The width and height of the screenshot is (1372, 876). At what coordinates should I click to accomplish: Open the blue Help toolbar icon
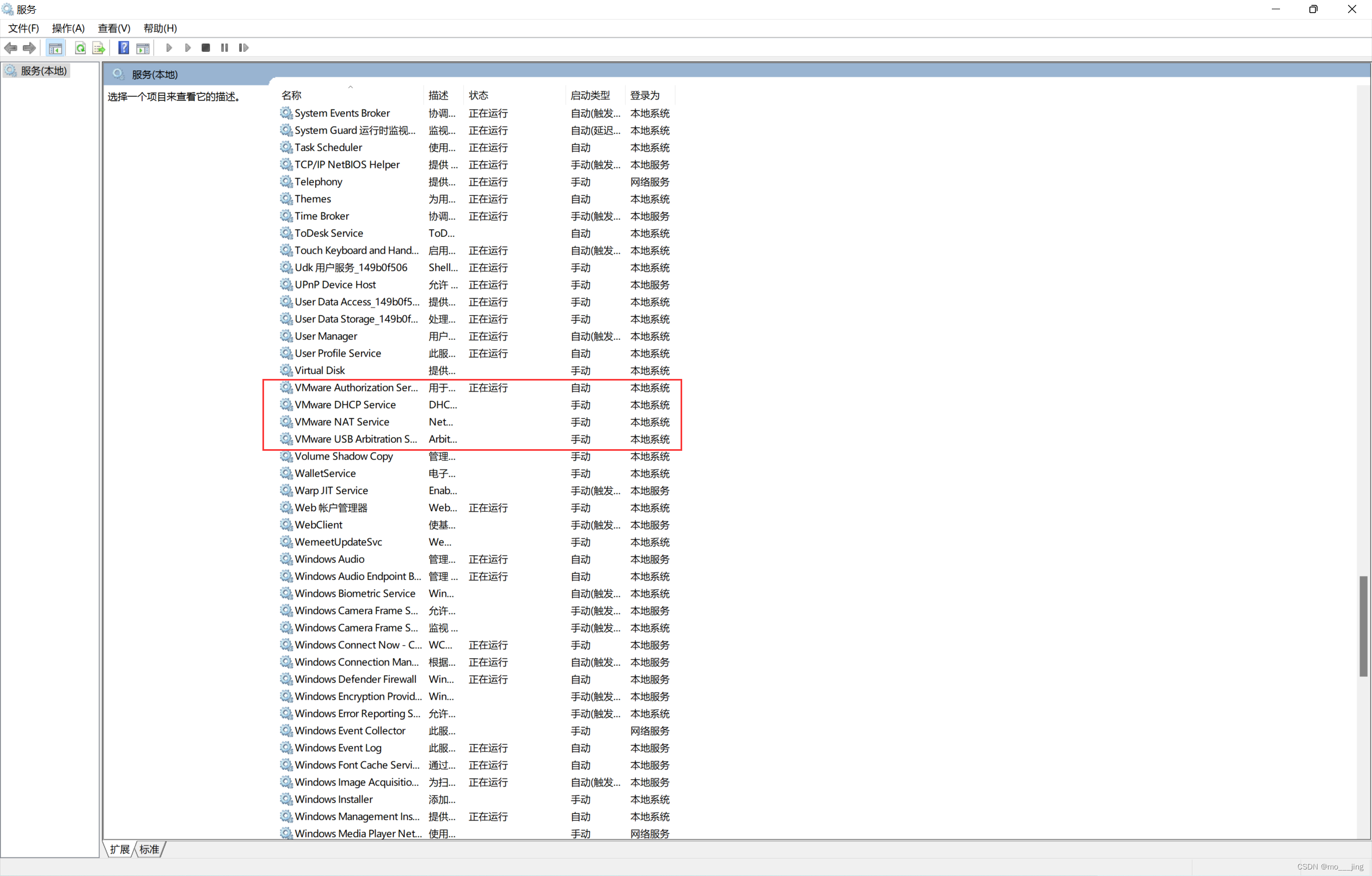(123, 48)
